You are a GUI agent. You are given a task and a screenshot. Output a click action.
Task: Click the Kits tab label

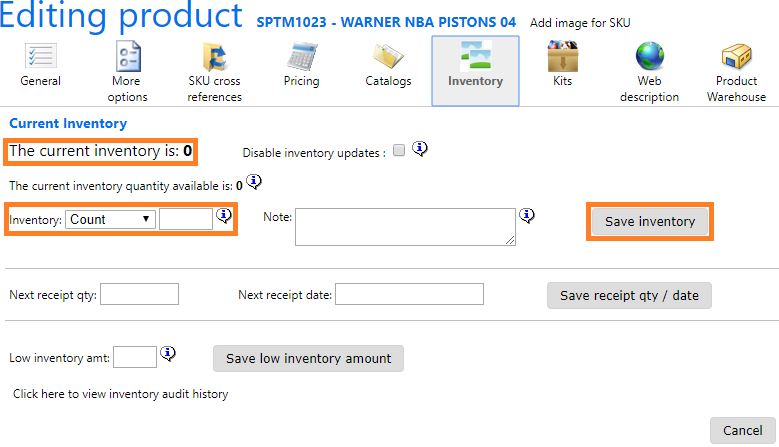click(x=562, y=81)
